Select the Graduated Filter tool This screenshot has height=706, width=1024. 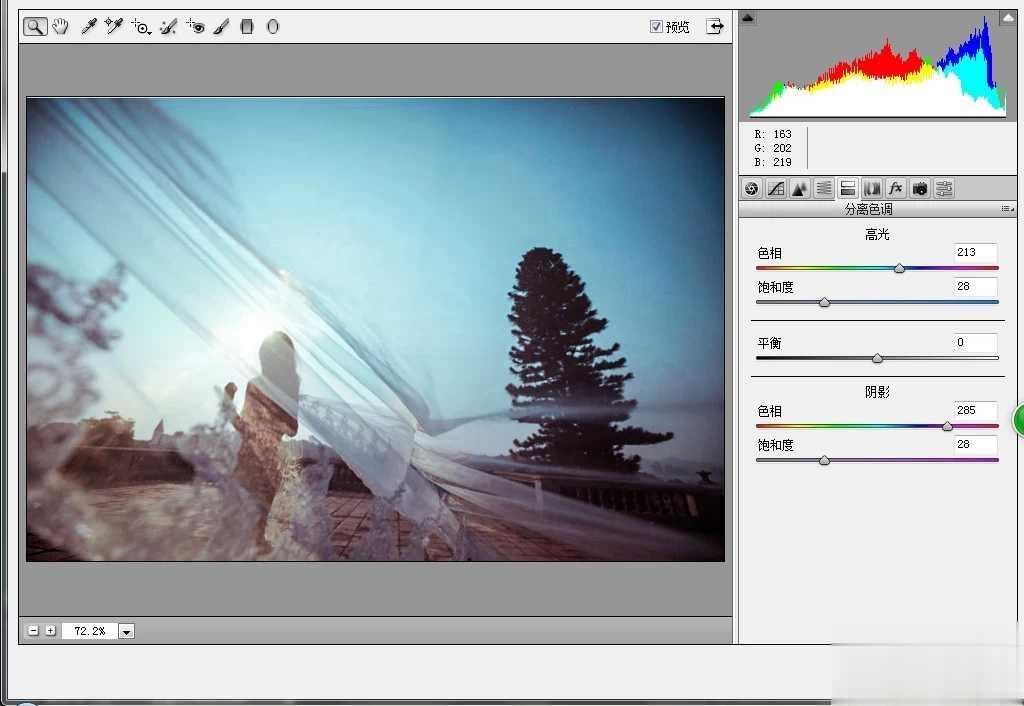(247, 27)
